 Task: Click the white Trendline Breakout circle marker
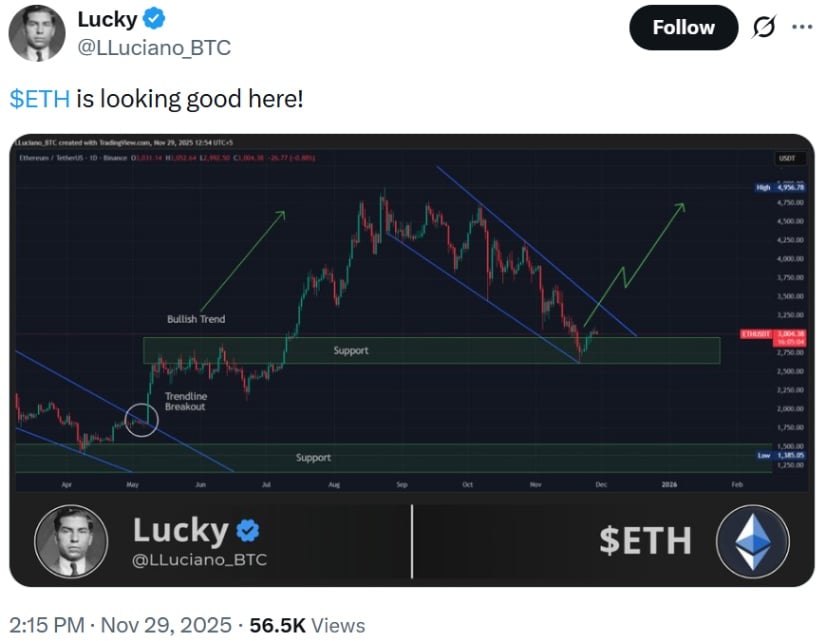[x=142, y=420]
